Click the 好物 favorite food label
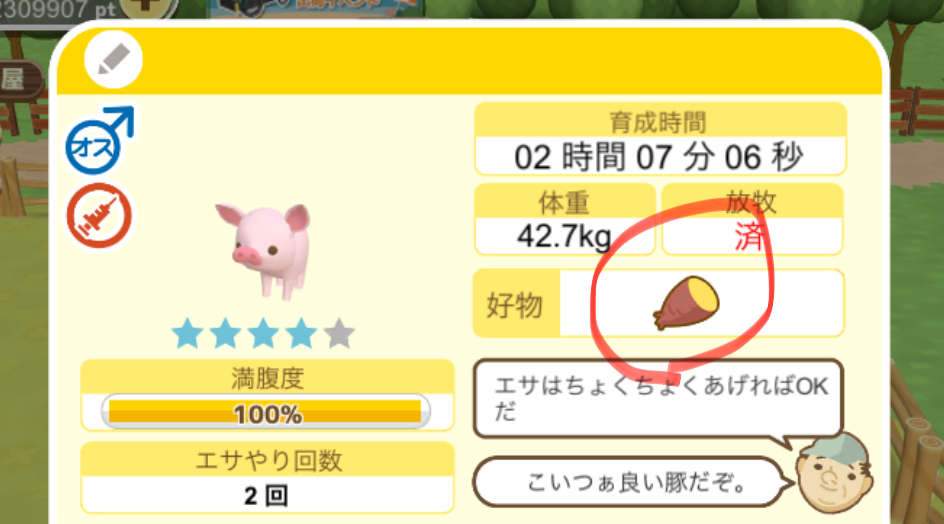This screenshot has width=944, height=524. pos(515,305)
